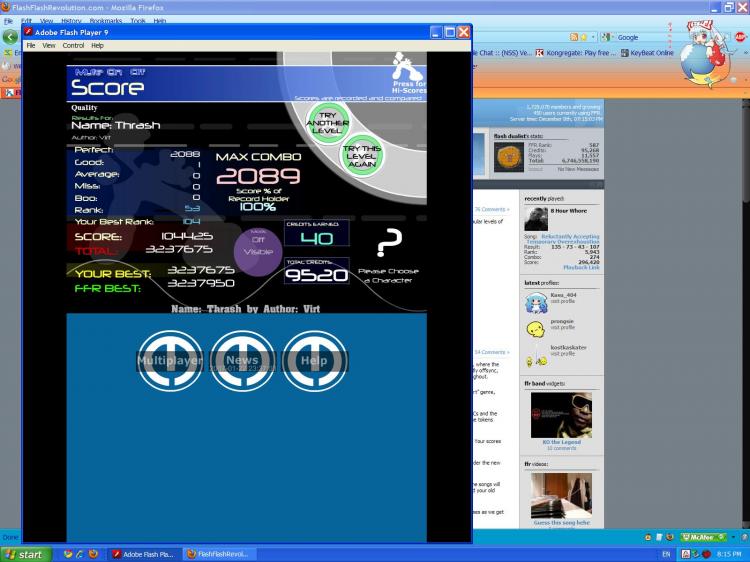Click 8 Hour Whore recently played avatar
Viewport: 750px width, 562px height.
click(x=536, y=219)
